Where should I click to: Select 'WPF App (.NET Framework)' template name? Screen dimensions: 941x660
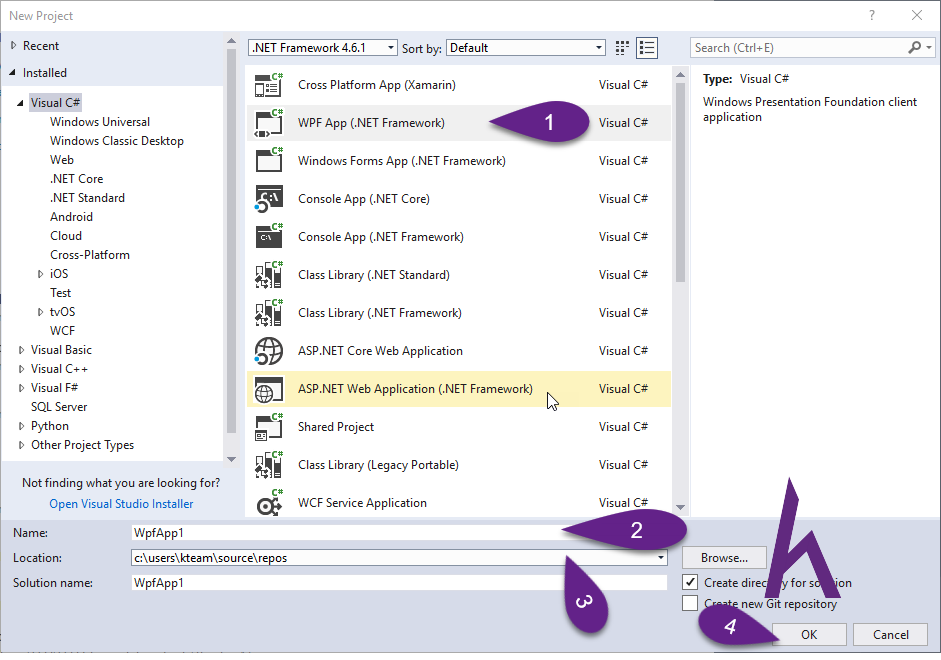coord(371,123)
